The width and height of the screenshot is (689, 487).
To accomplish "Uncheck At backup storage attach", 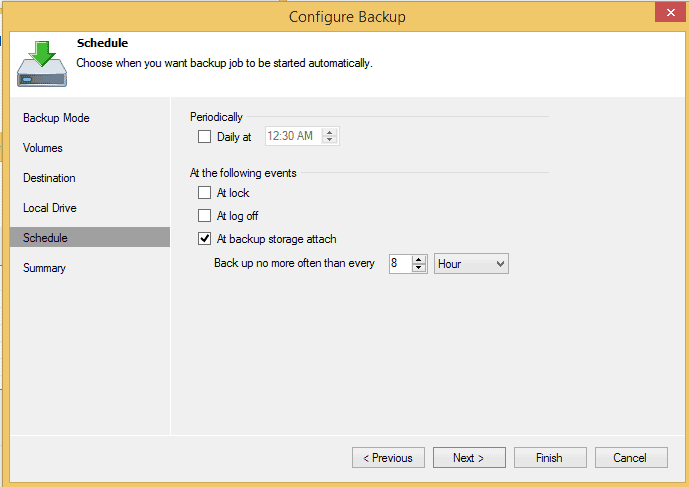I will click(x=204, y=239).
